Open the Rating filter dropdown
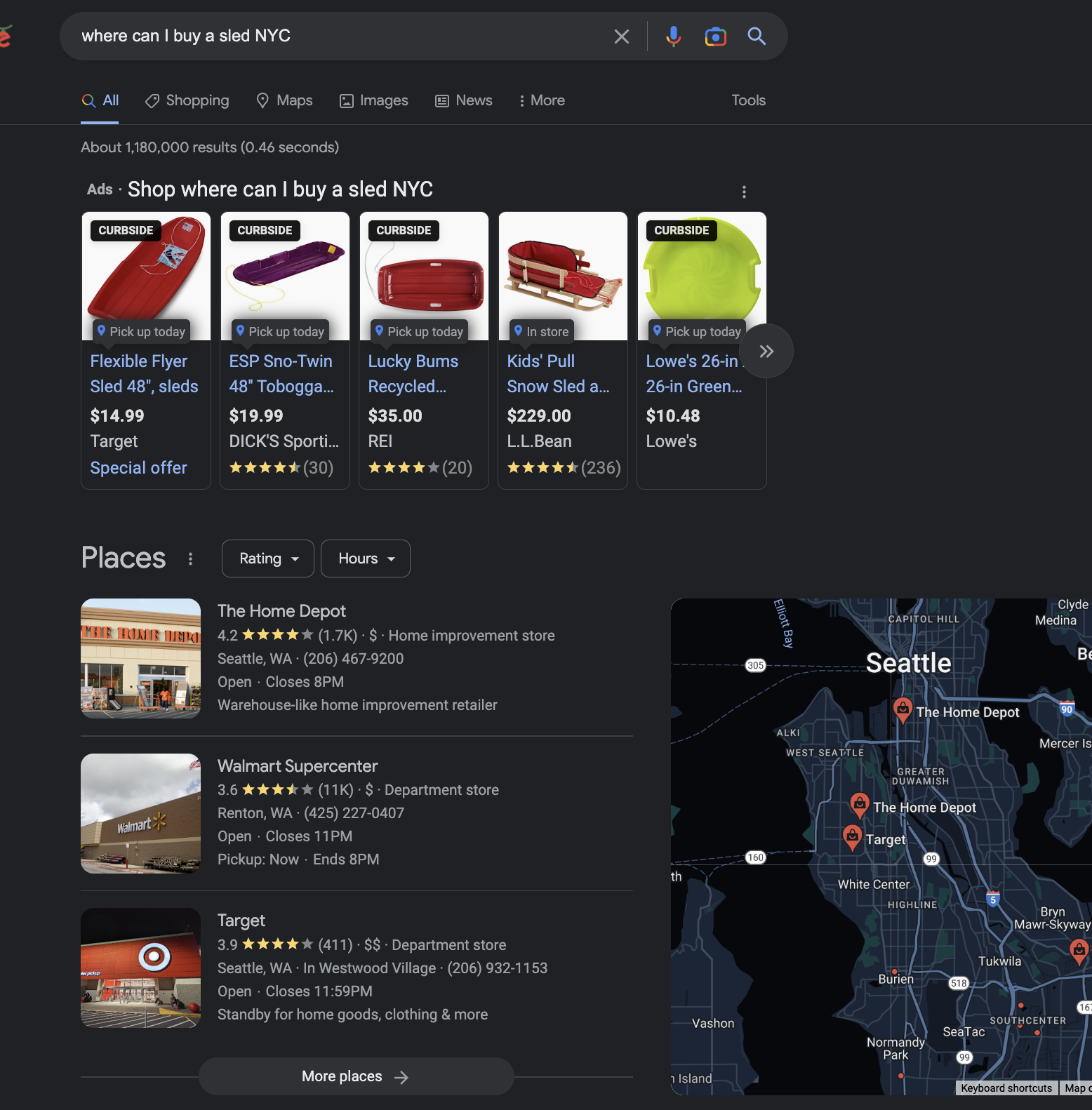 click(x=268, y=559)
